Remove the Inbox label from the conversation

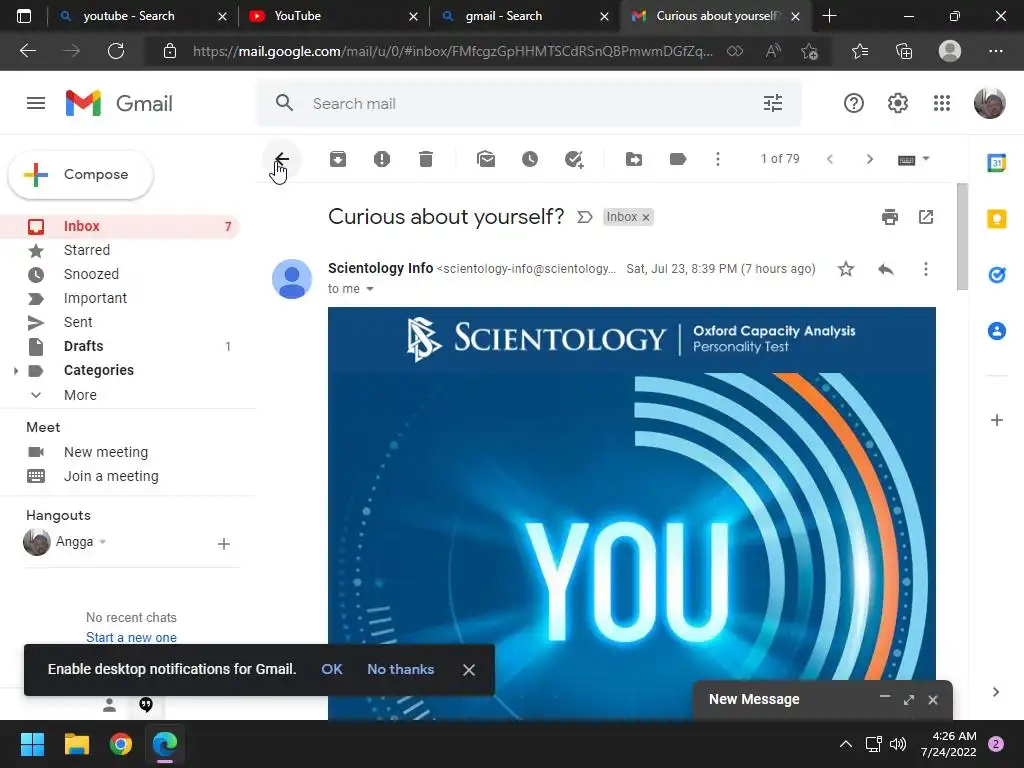coord(646,217)
